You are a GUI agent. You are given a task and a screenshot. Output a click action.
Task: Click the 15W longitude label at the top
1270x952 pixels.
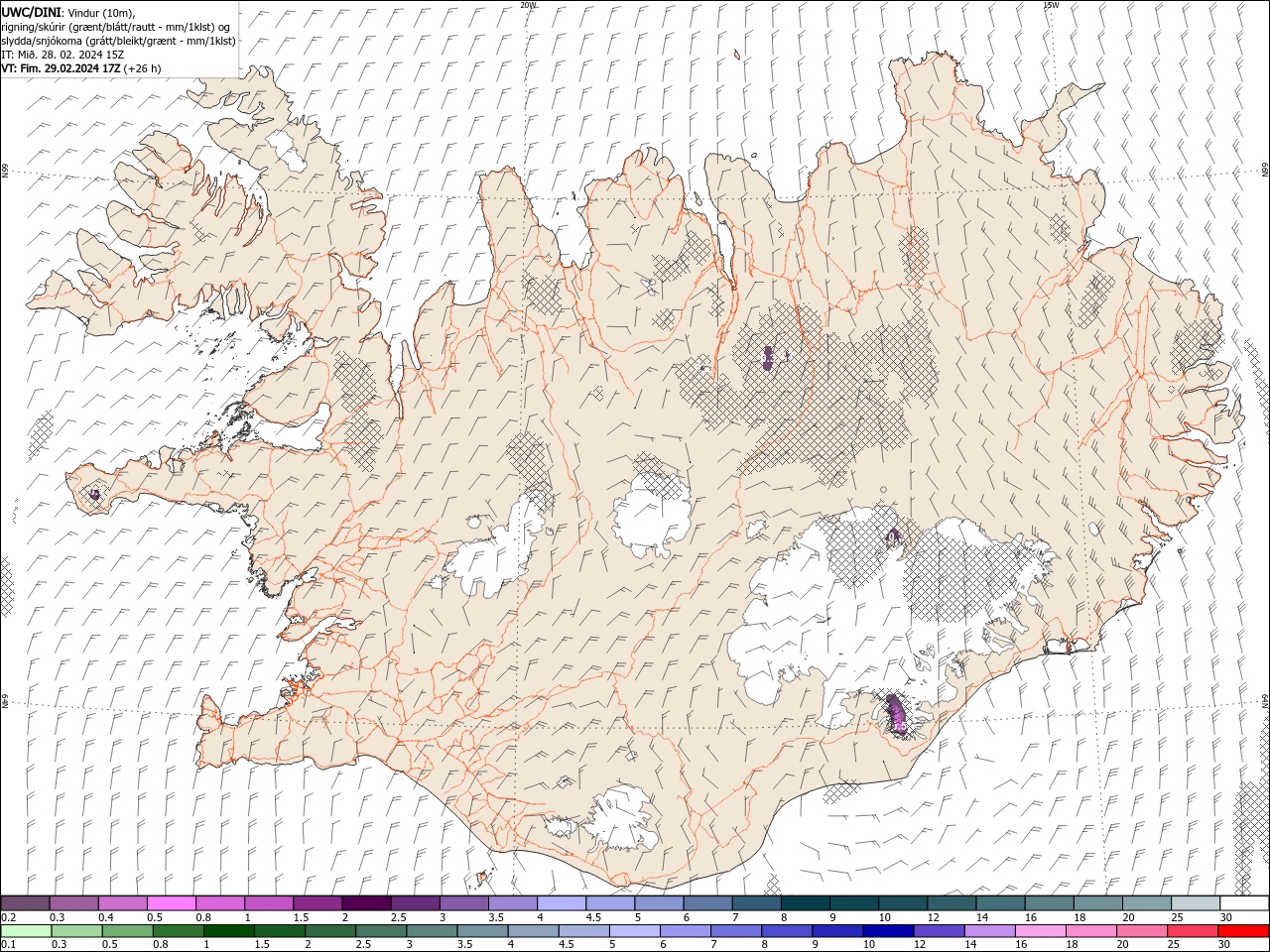tap(1052, 5)
